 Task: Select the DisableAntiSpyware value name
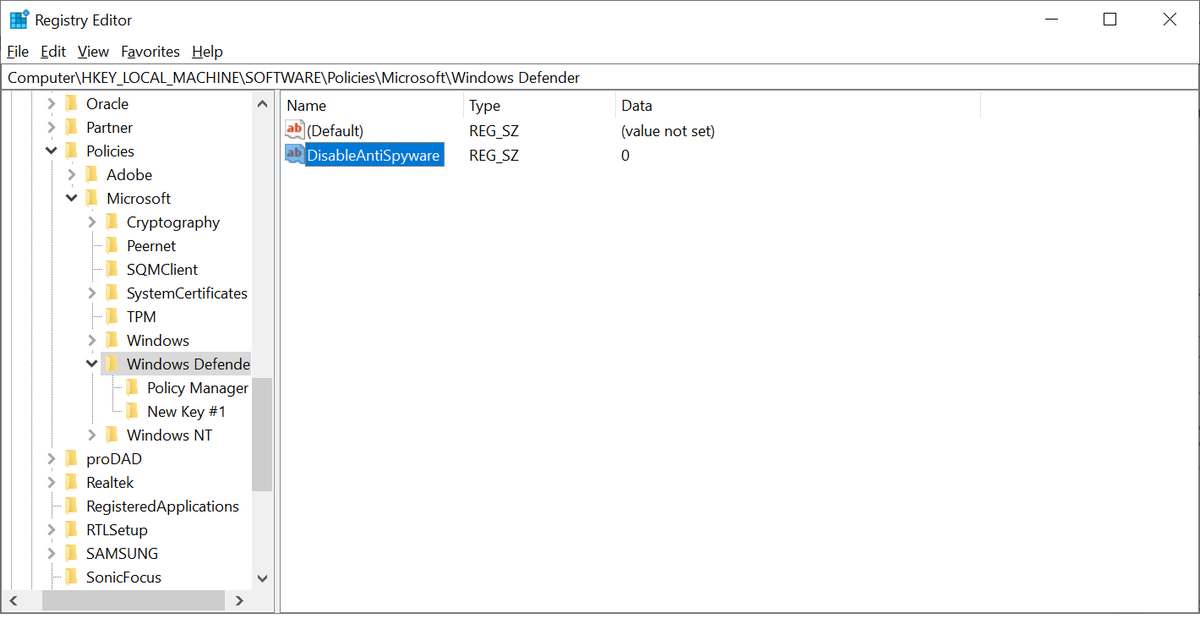click(x=373, y=155)
